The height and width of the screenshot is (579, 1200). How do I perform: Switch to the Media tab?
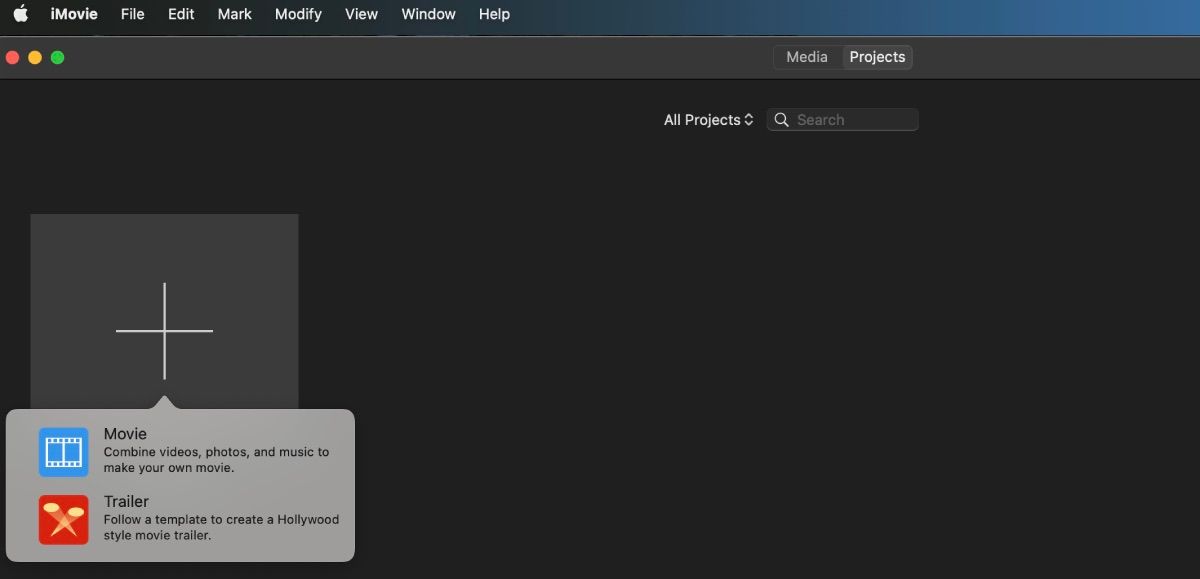click(806, 57)
